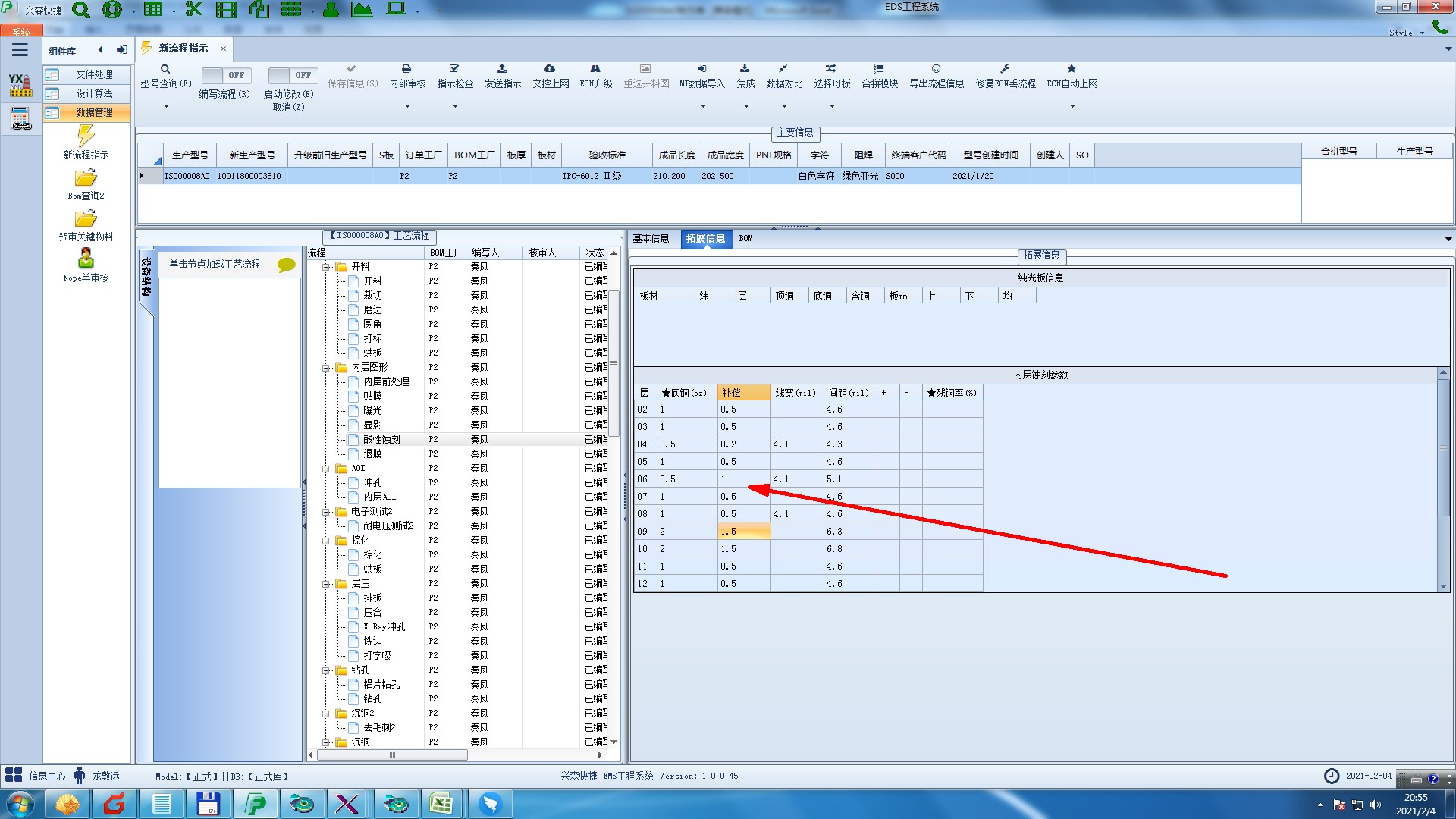
Task: Collapse the component library arrow
Action: (100, 50)
